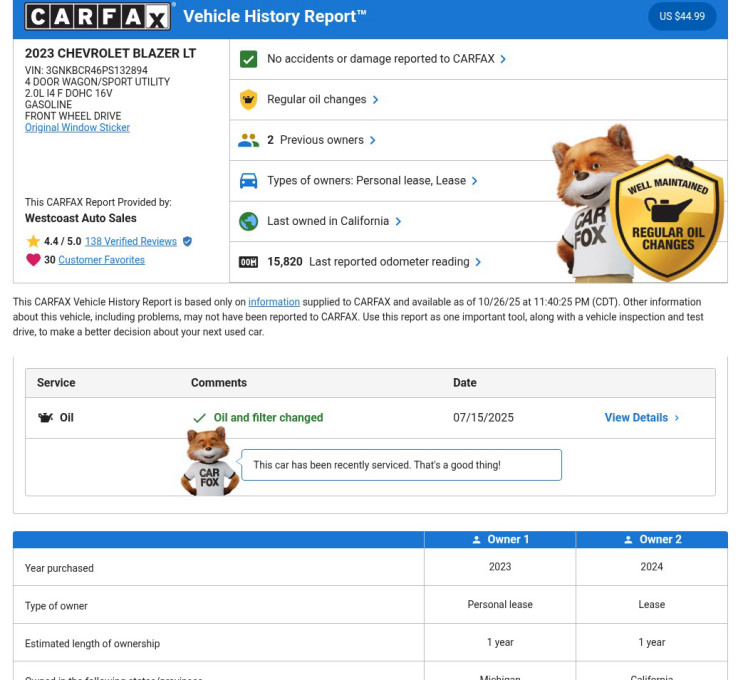Image resolution: width=743 pixels, height=680 pixels.
Task: Click the verified reviews shield badge
Action: click(x=187, y=241)
